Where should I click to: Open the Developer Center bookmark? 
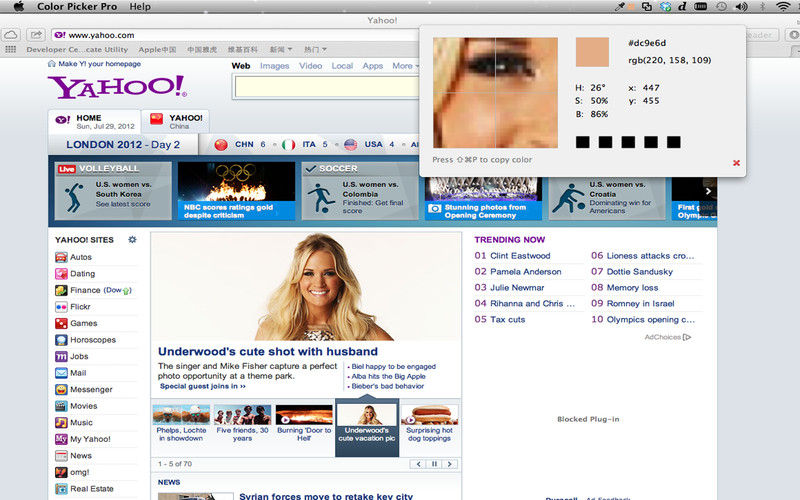point(77,49)
